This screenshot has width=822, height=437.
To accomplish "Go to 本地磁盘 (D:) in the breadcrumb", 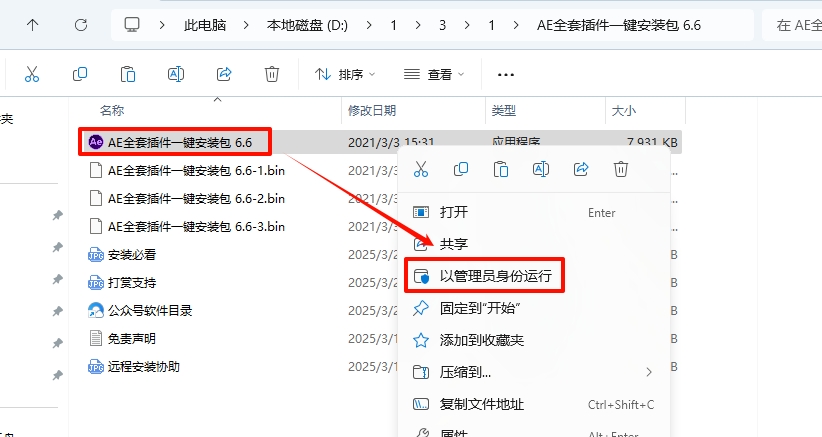I will click(x=307, y=25).
